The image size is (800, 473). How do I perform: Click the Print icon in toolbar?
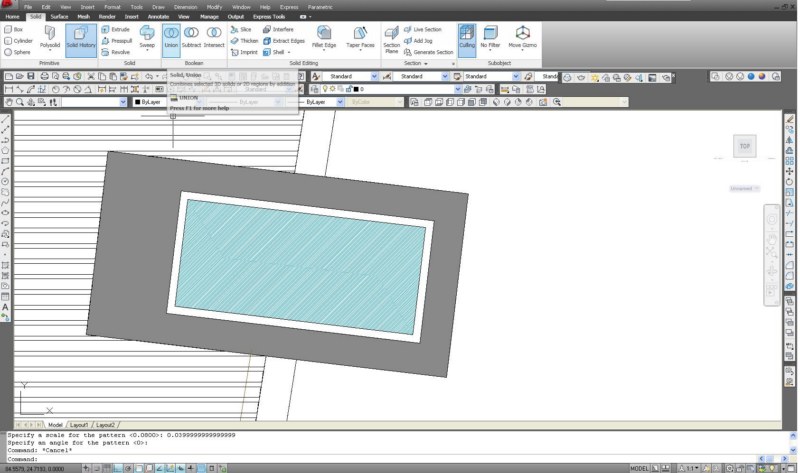(44, 77)
